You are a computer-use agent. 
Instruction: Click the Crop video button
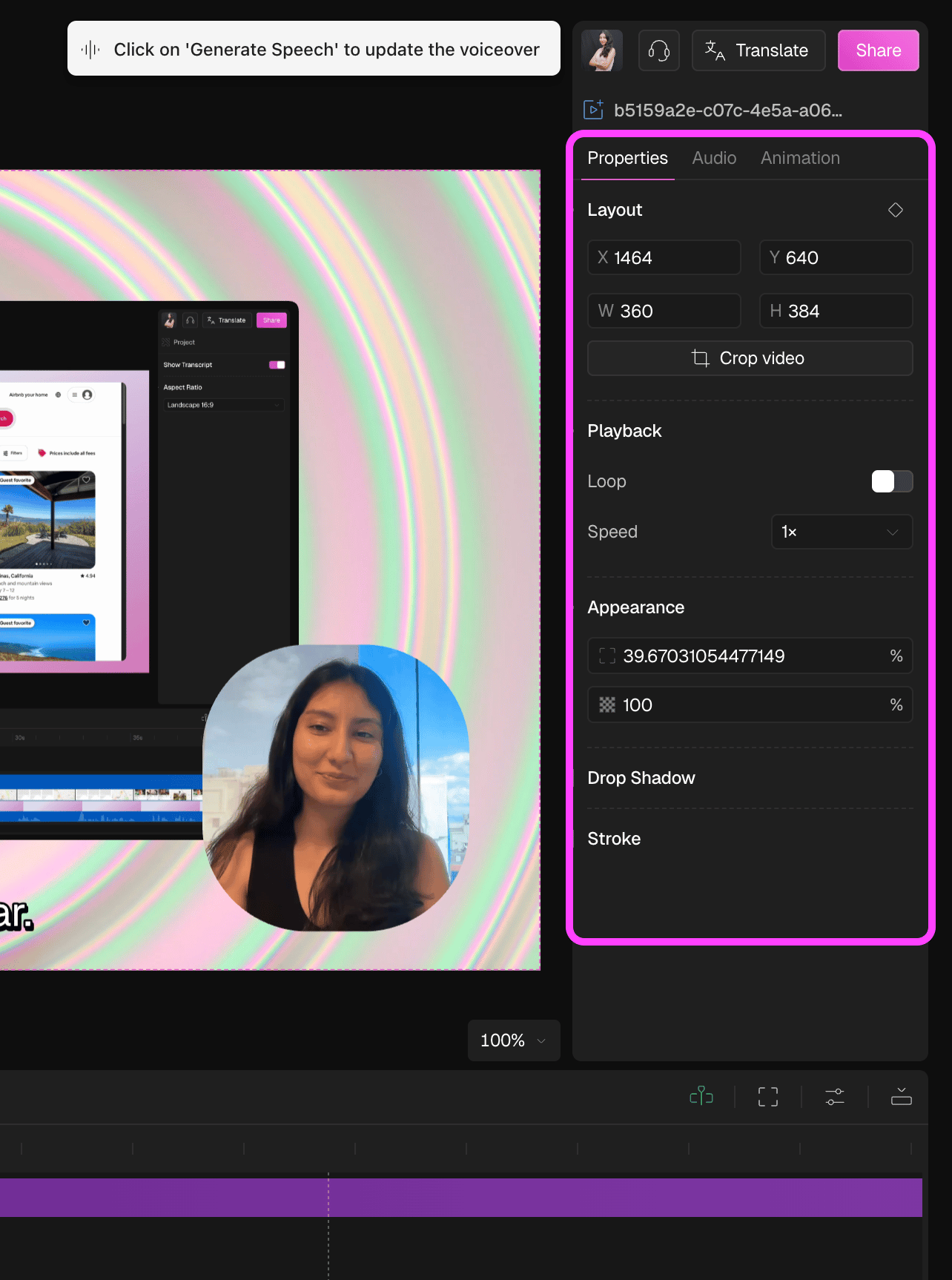point(750,358)
